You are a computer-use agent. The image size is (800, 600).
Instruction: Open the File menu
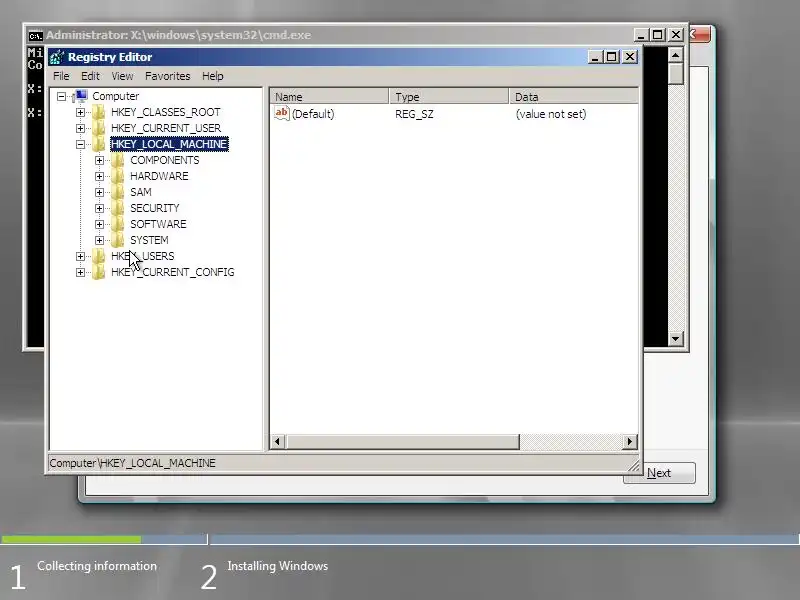pos(61,76)
